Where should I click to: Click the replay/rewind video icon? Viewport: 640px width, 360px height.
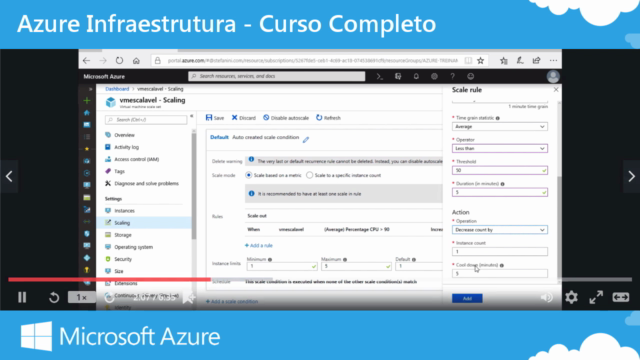coord(53,298)
